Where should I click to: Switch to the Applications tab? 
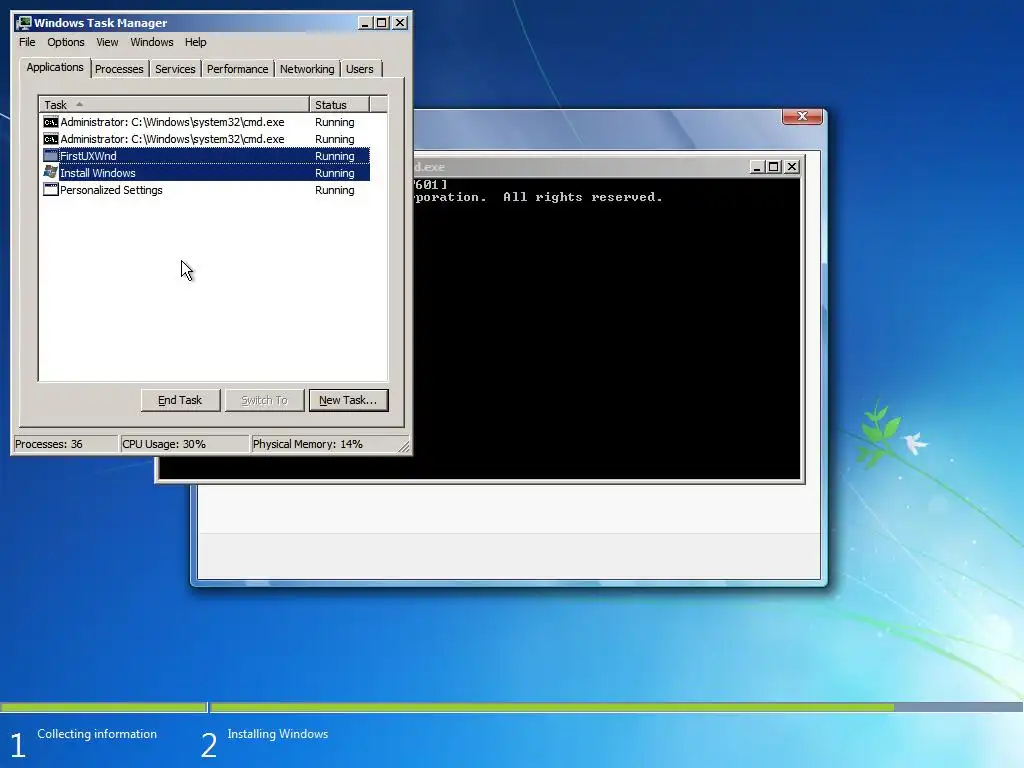point(55,67)
